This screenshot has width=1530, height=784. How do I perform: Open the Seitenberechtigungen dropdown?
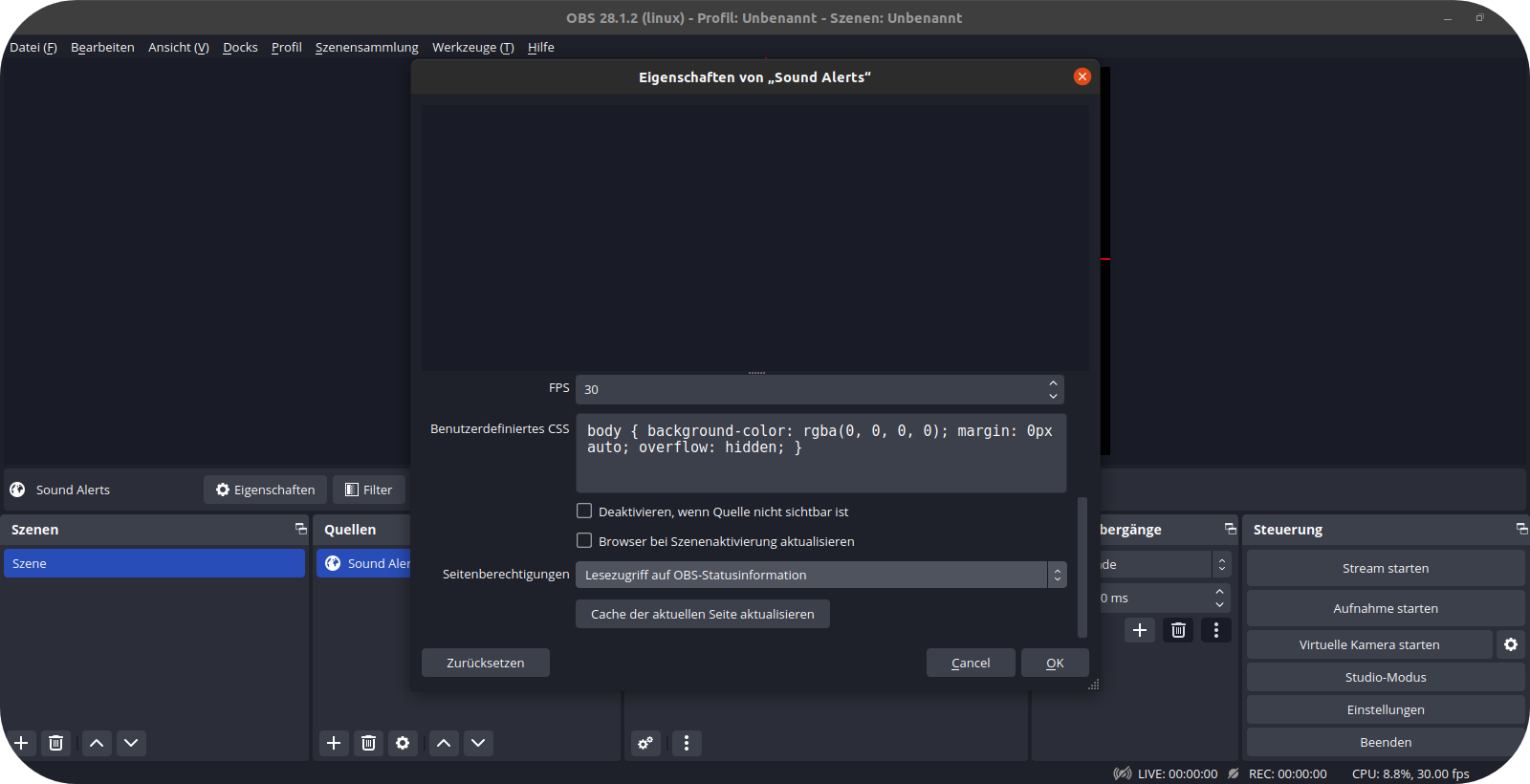(x=820, y=575)
